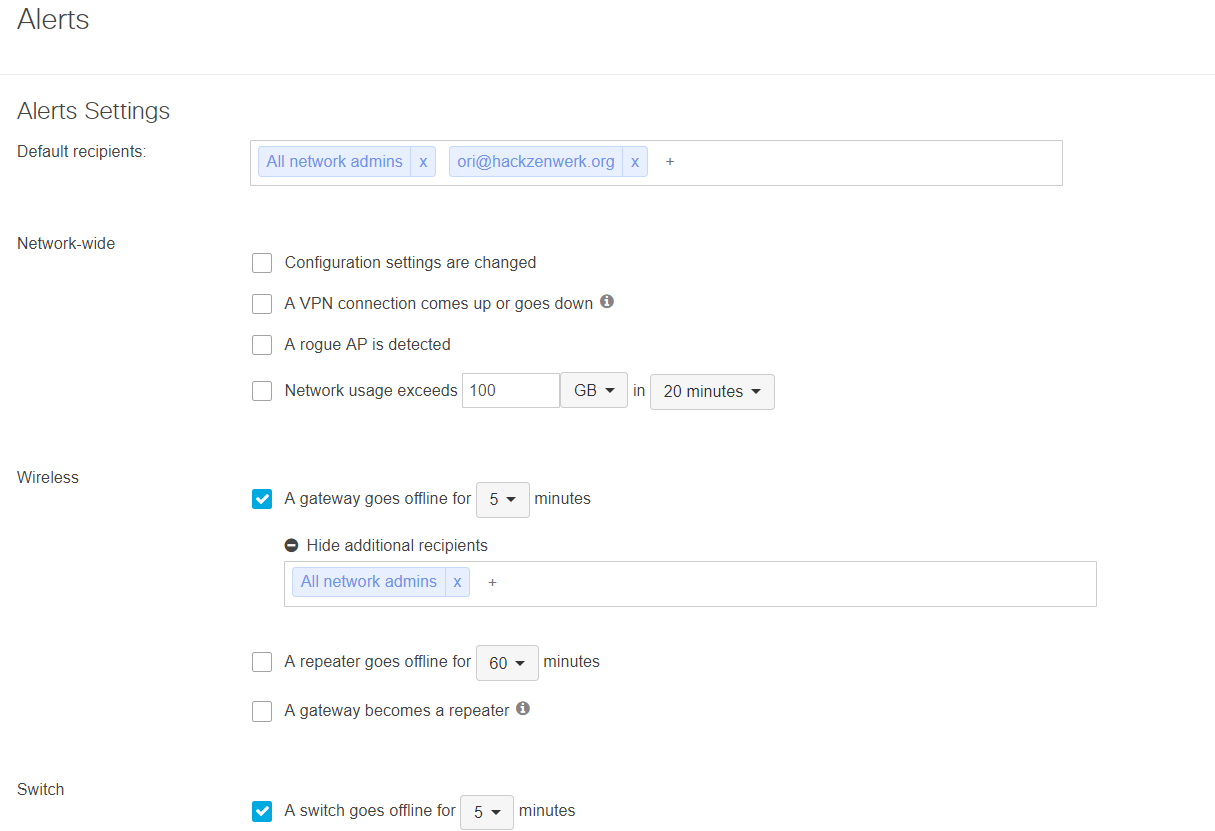Check the rogue AP is detected box
1215x831 pixels.
262,345
